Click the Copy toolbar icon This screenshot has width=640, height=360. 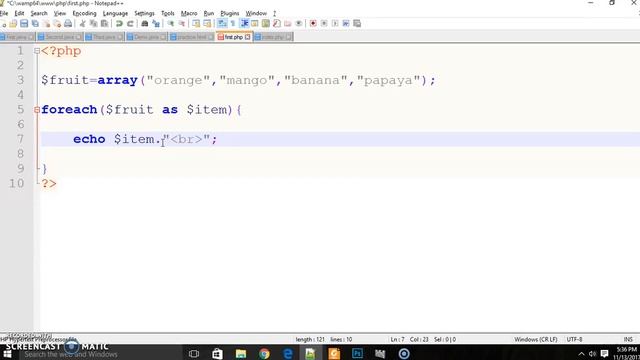(93, 24)
